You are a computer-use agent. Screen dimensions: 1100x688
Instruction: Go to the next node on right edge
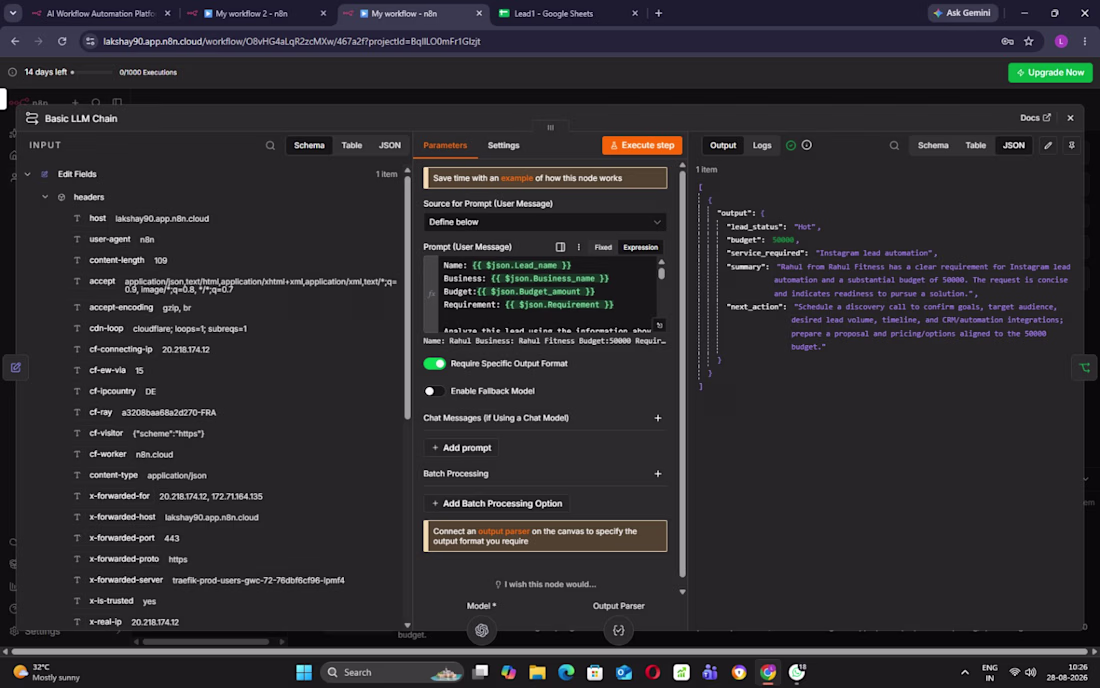(x=1085, y=367)
